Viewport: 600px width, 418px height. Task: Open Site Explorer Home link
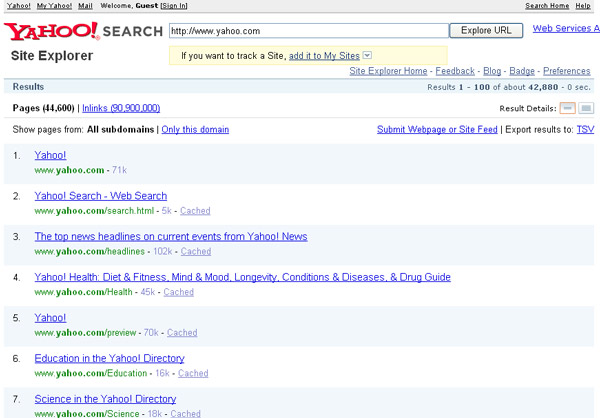coord(388,71)
